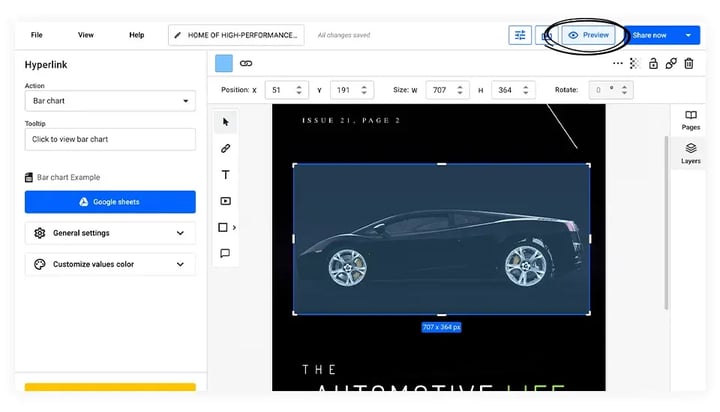Click the Rotate stepper arrows
Image resolution: width=720 pixels, height=412 pixels.
coord(624,90)
